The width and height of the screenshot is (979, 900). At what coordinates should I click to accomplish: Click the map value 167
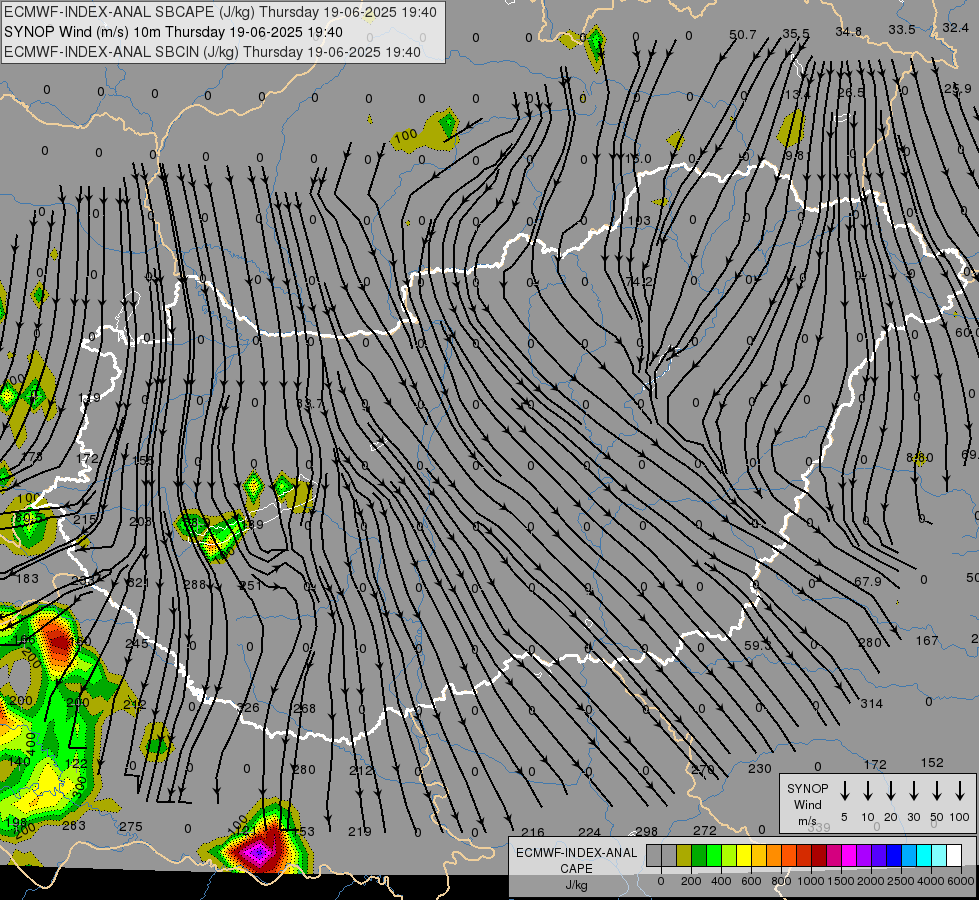pos(927,640)
